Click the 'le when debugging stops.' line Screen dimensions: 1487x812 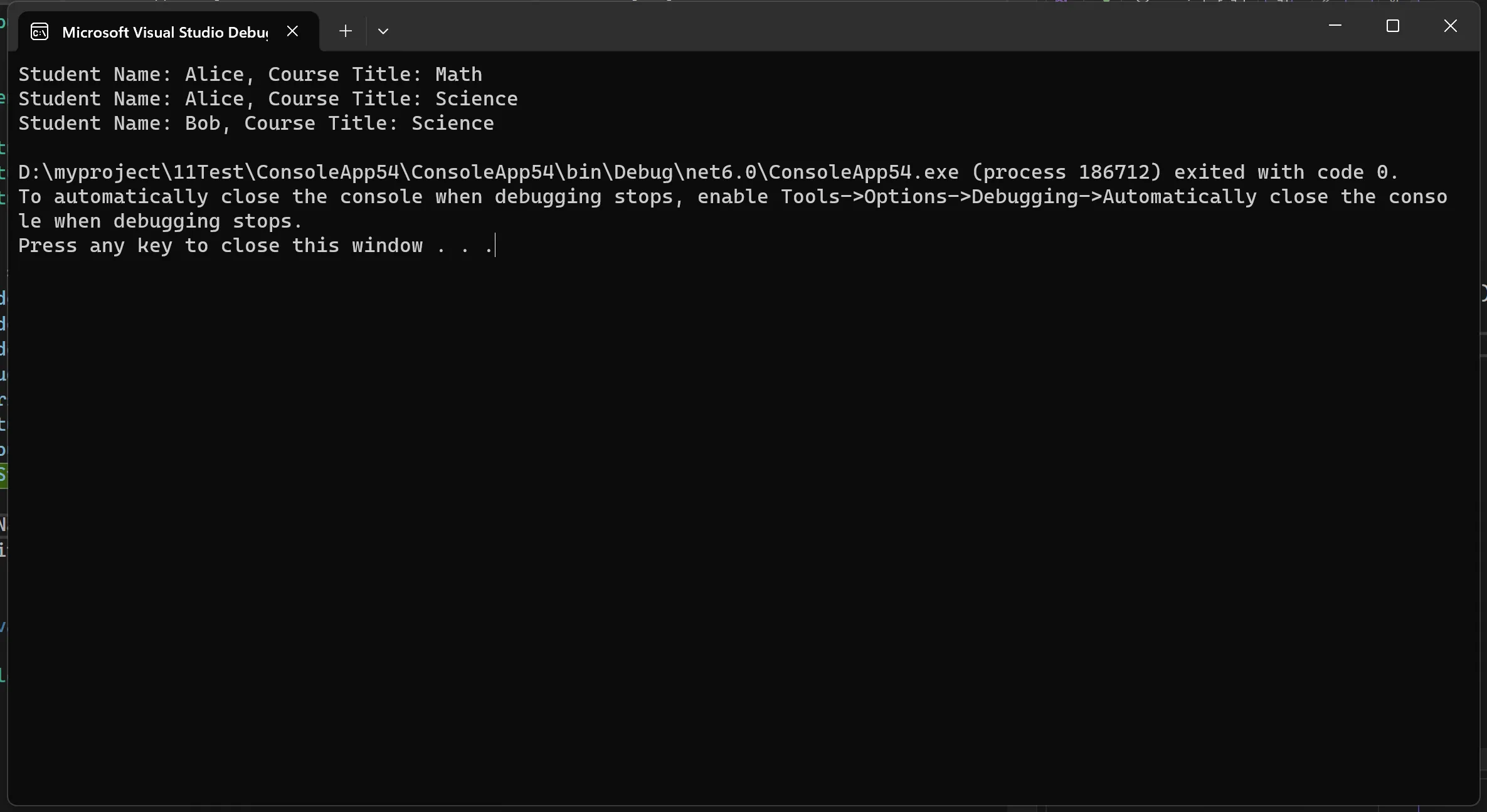pyautogui.click(x=161, y=221)
